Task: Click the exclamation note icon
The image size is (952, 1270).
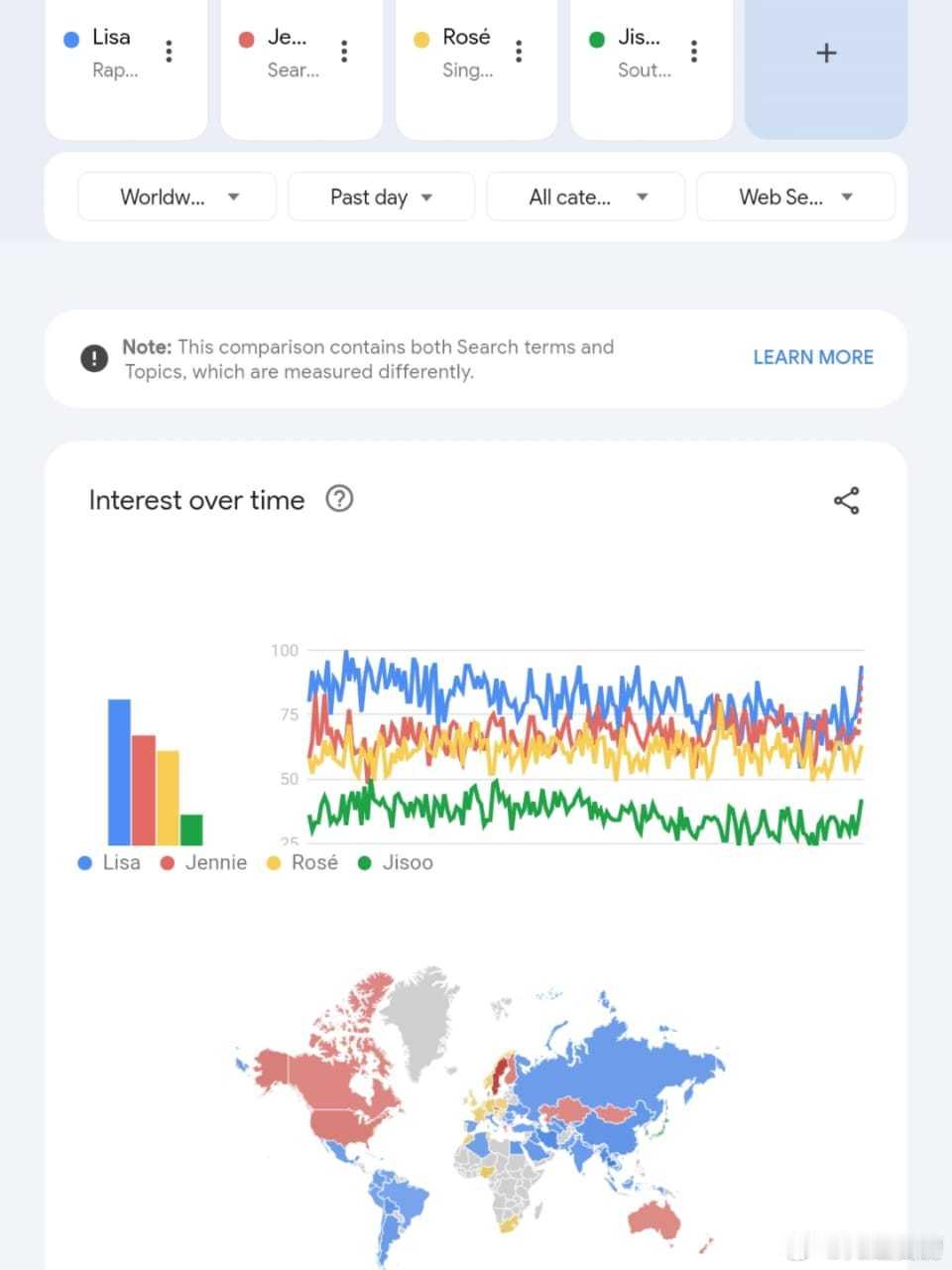Action: pos(94,358)
